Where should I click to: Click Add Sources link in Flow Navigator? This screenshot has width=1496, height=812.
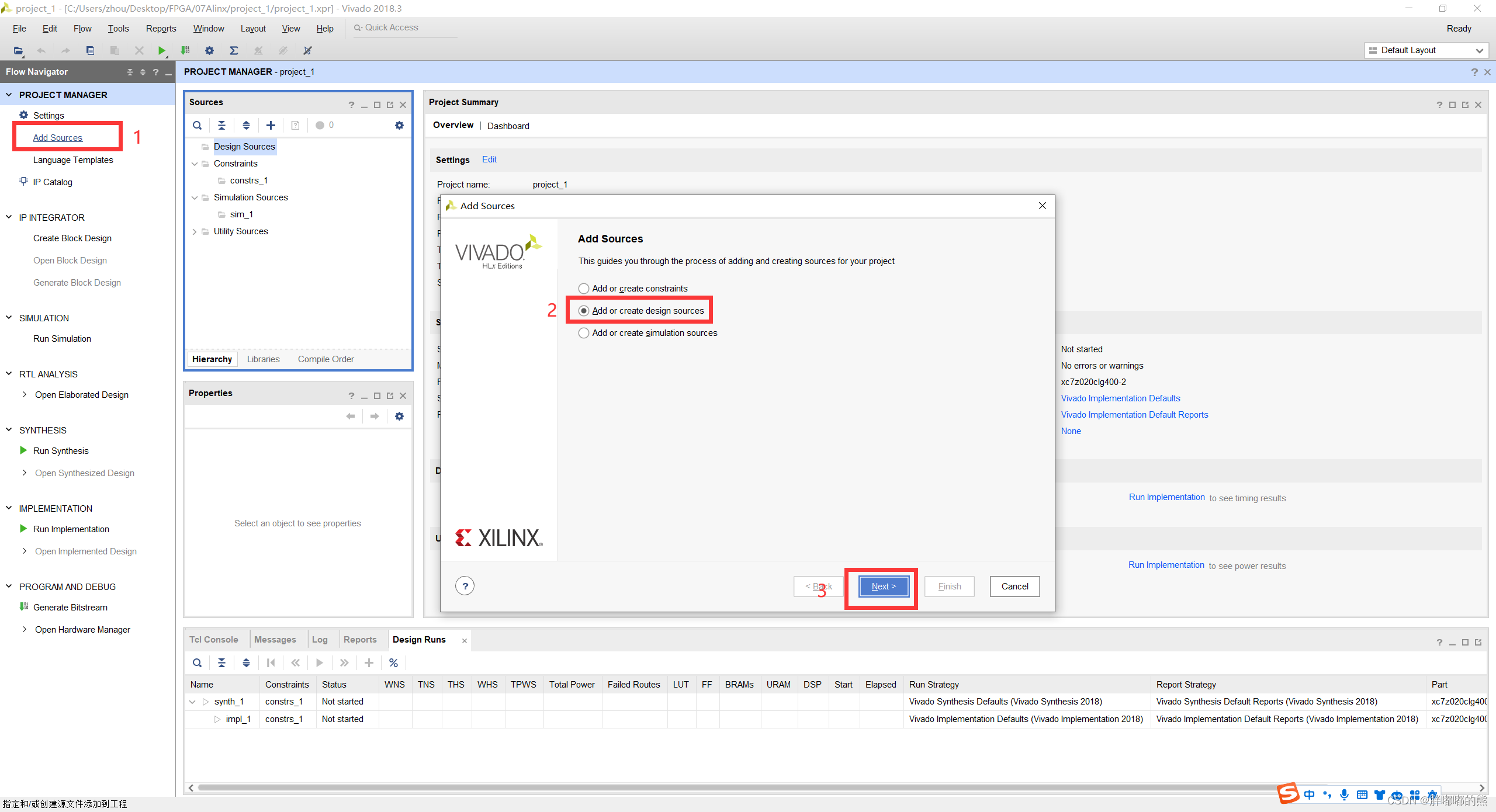(x=57, y=137)
